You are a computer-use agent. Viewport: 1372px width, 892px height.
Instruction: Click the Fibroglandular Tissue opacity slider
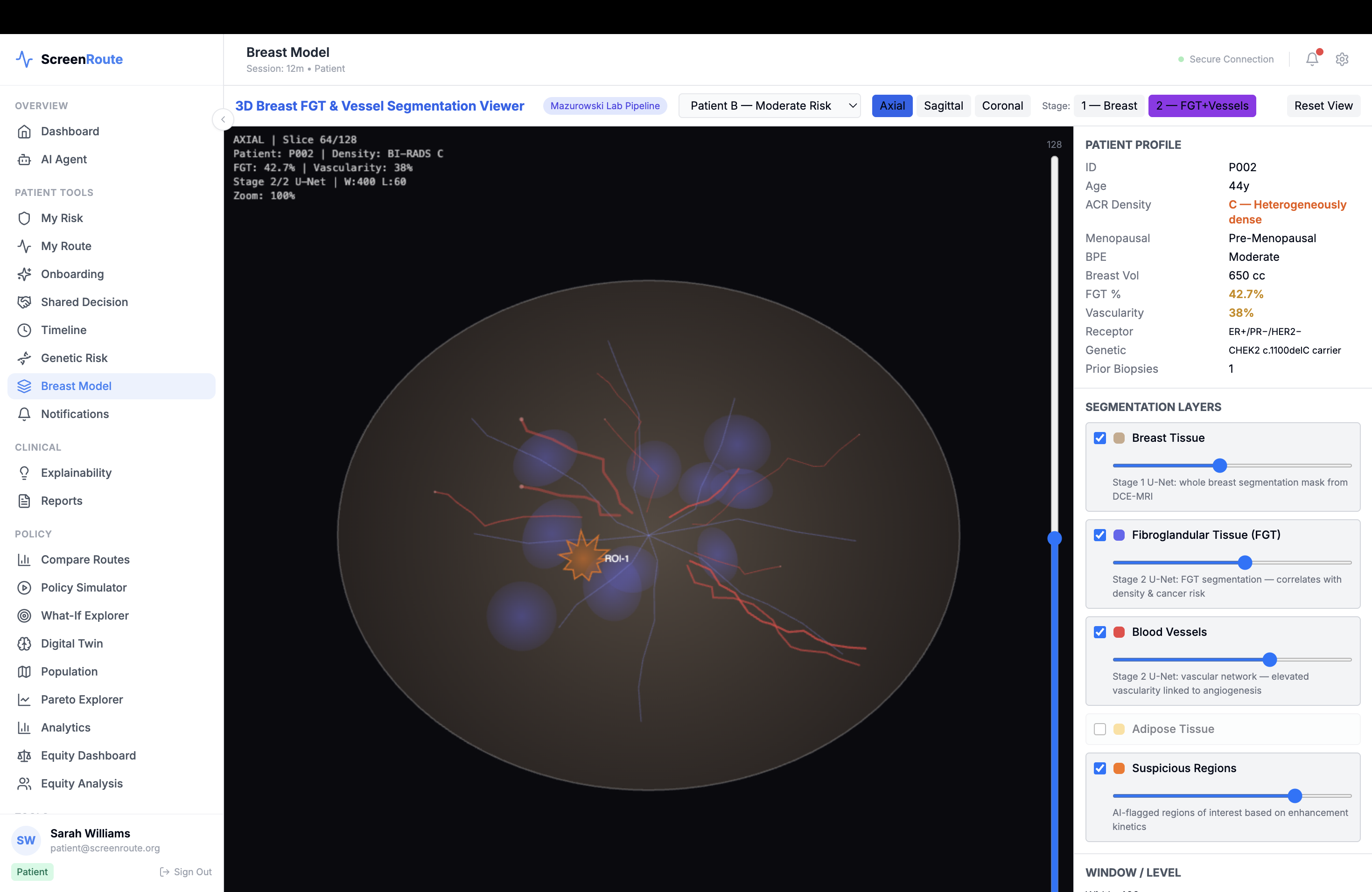click(x=1245, y=562)
